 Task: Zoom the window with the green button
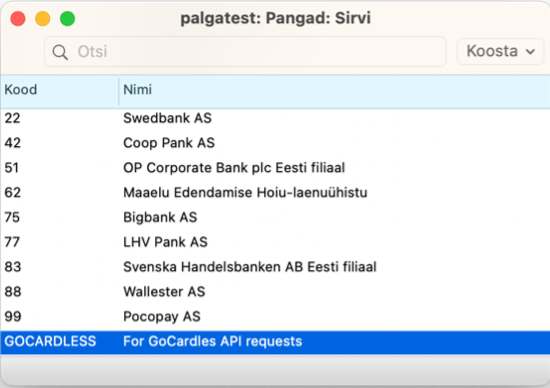pyautogui.click(x=67, y=19)
